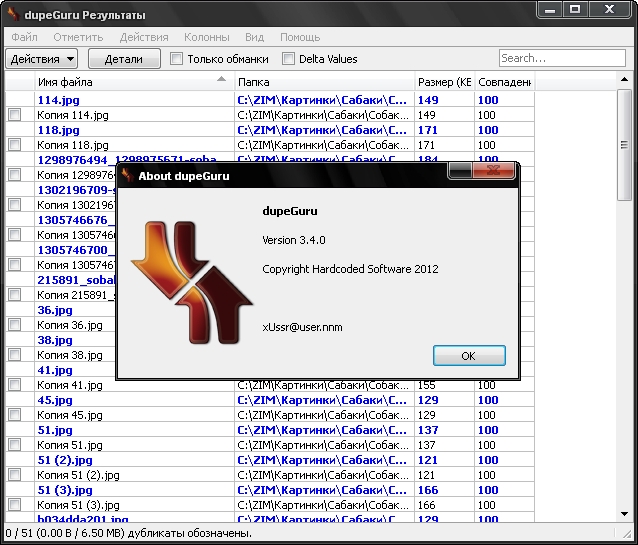Open the Вид menu
638x545 pixels.
click(254, 37)
